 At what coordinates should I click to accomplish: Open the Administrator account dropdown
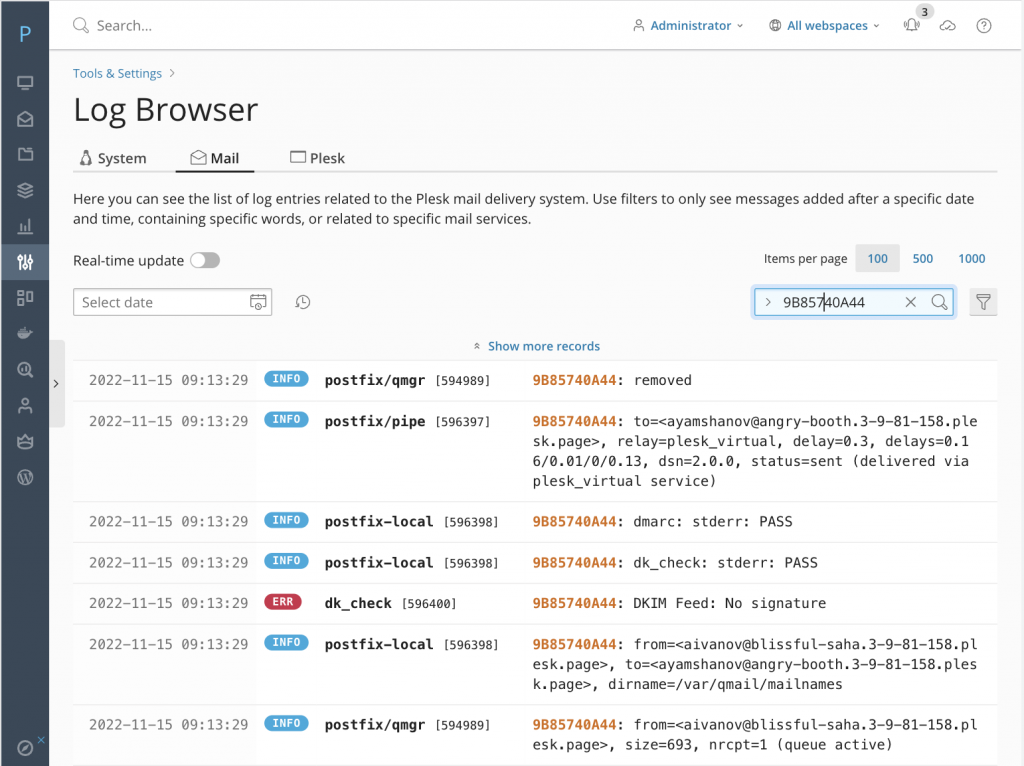[688, 25]
